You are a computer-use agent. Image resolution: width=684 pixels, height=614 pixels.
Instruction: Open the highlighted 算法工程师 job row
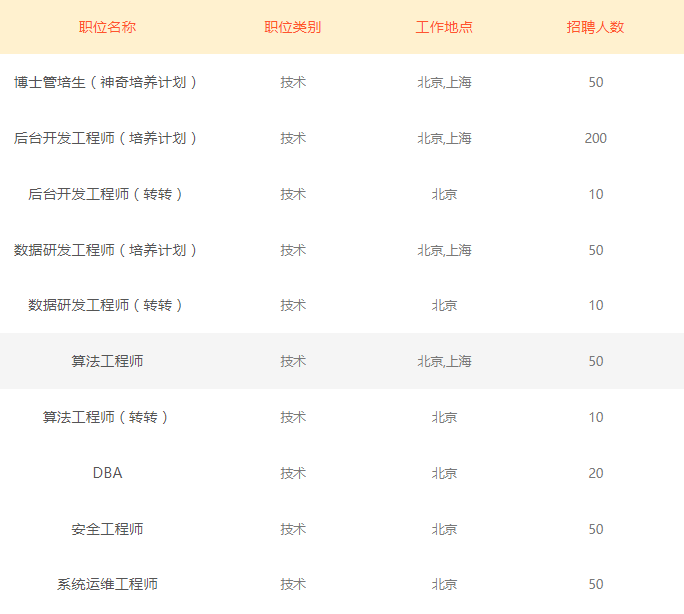pos(107,361)
